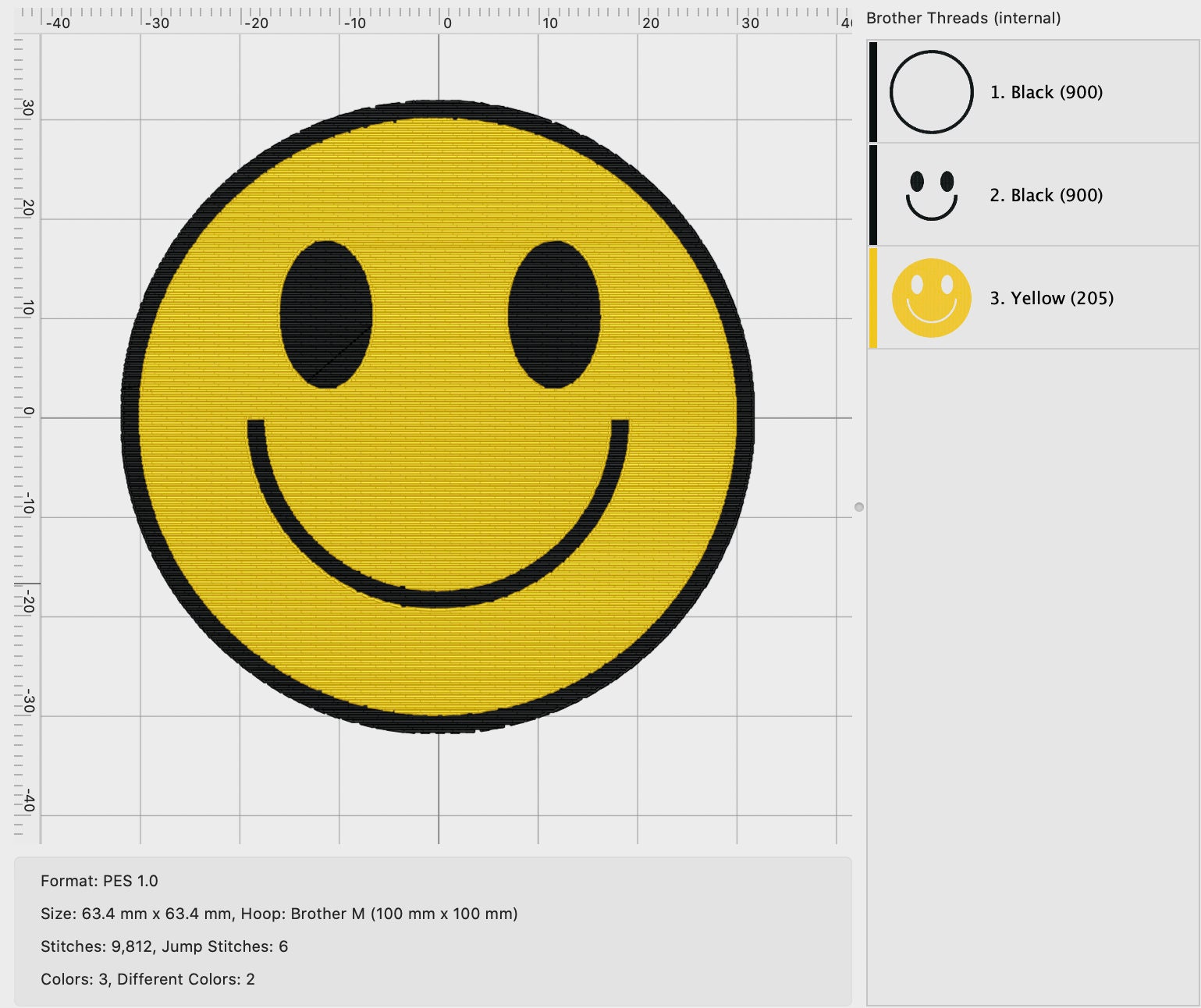The image size is (1201, 1008).
Task: Click the black color bar beside thread 1
Action: [873, 92]
